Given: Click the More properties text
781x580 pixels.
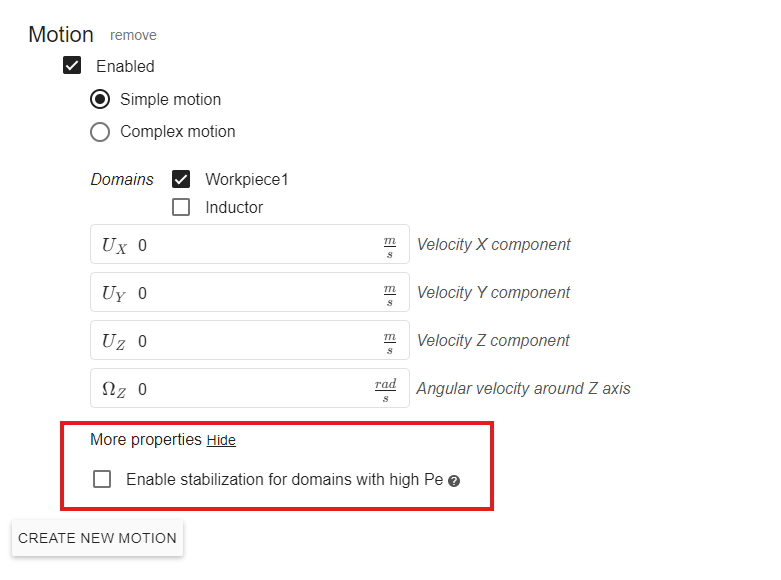Looking at the screenshot, I should click(145, 440).
